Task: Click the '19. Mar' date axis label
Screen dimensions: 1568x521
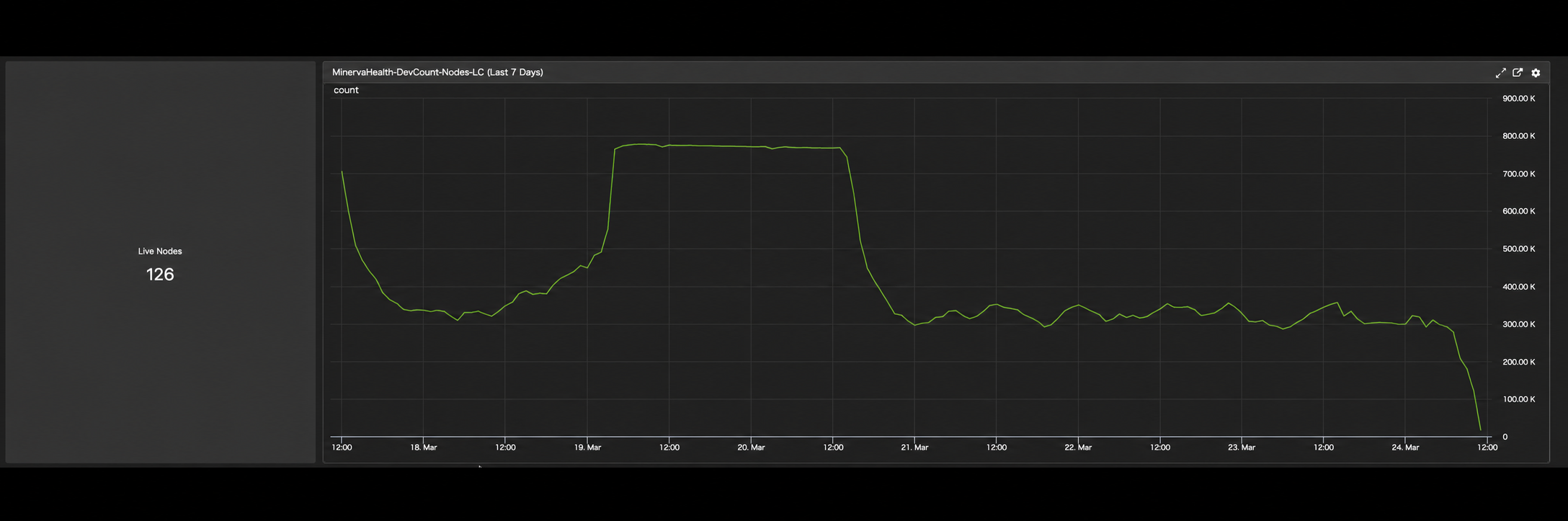Action: (587, 447)
